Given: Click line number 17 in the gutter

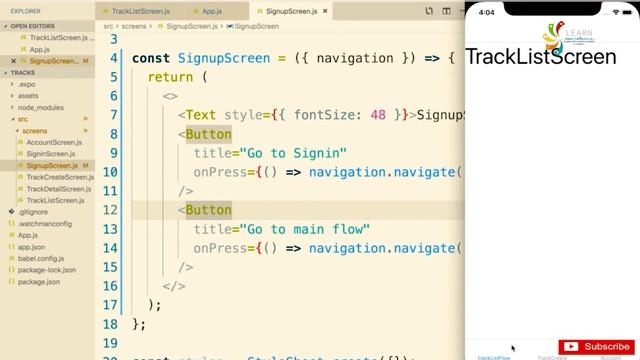Looking at the screenshot, I should [110, 305].
